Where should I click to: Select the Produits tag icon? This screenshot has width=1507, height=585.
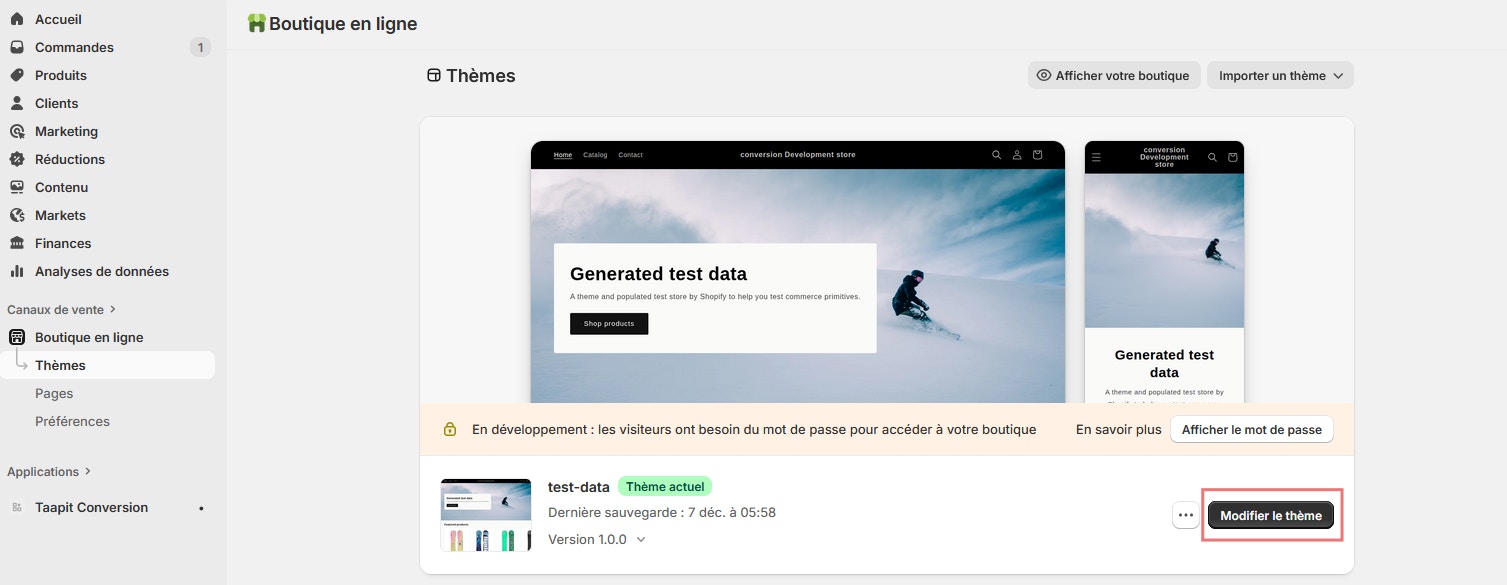16,75
